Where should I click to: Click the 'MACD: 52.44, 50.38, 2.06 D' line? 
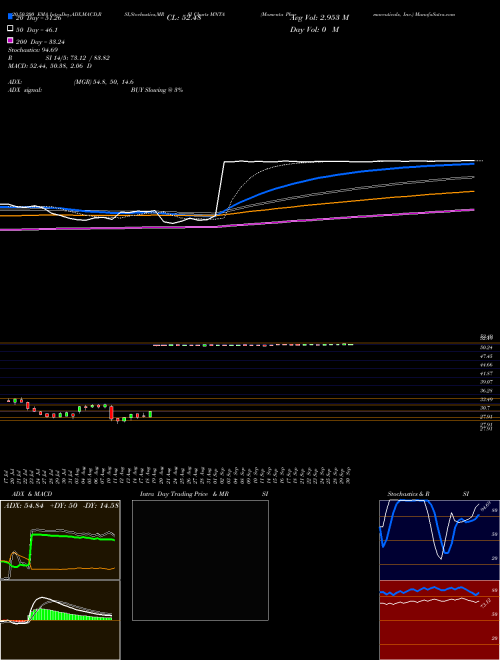pos(50,66)
